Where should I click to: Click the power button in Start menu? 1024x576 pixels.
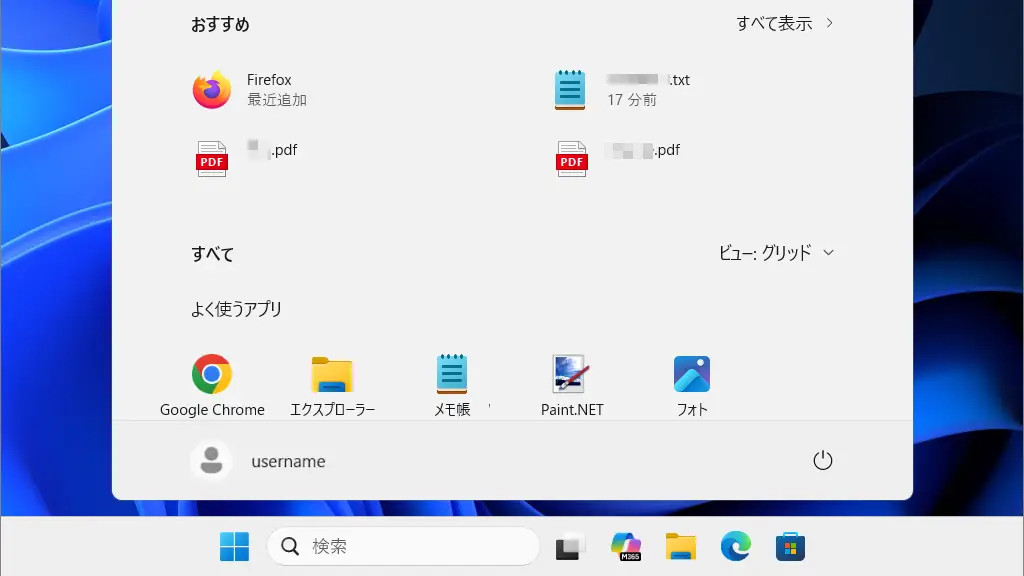pyautogui.click(x=822, y=461)
